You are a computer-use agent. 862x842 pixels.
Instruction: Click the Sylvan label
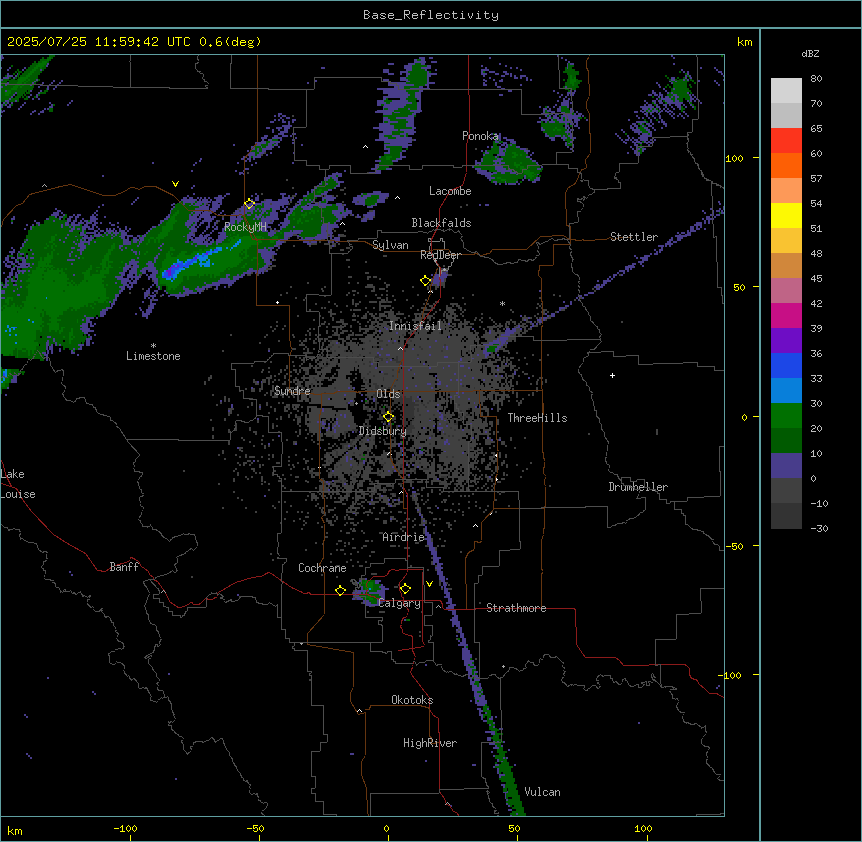(390, 245)
